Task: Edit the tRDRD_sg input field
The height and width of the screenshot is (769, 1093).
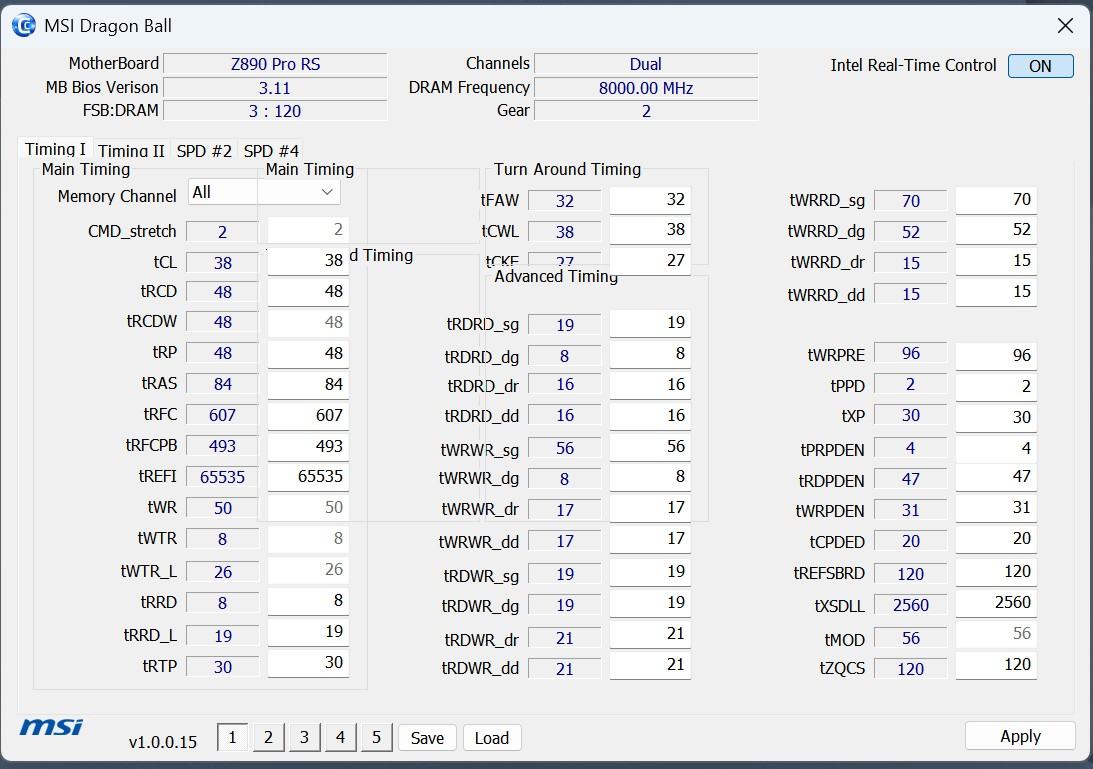Action: [650, 323]
